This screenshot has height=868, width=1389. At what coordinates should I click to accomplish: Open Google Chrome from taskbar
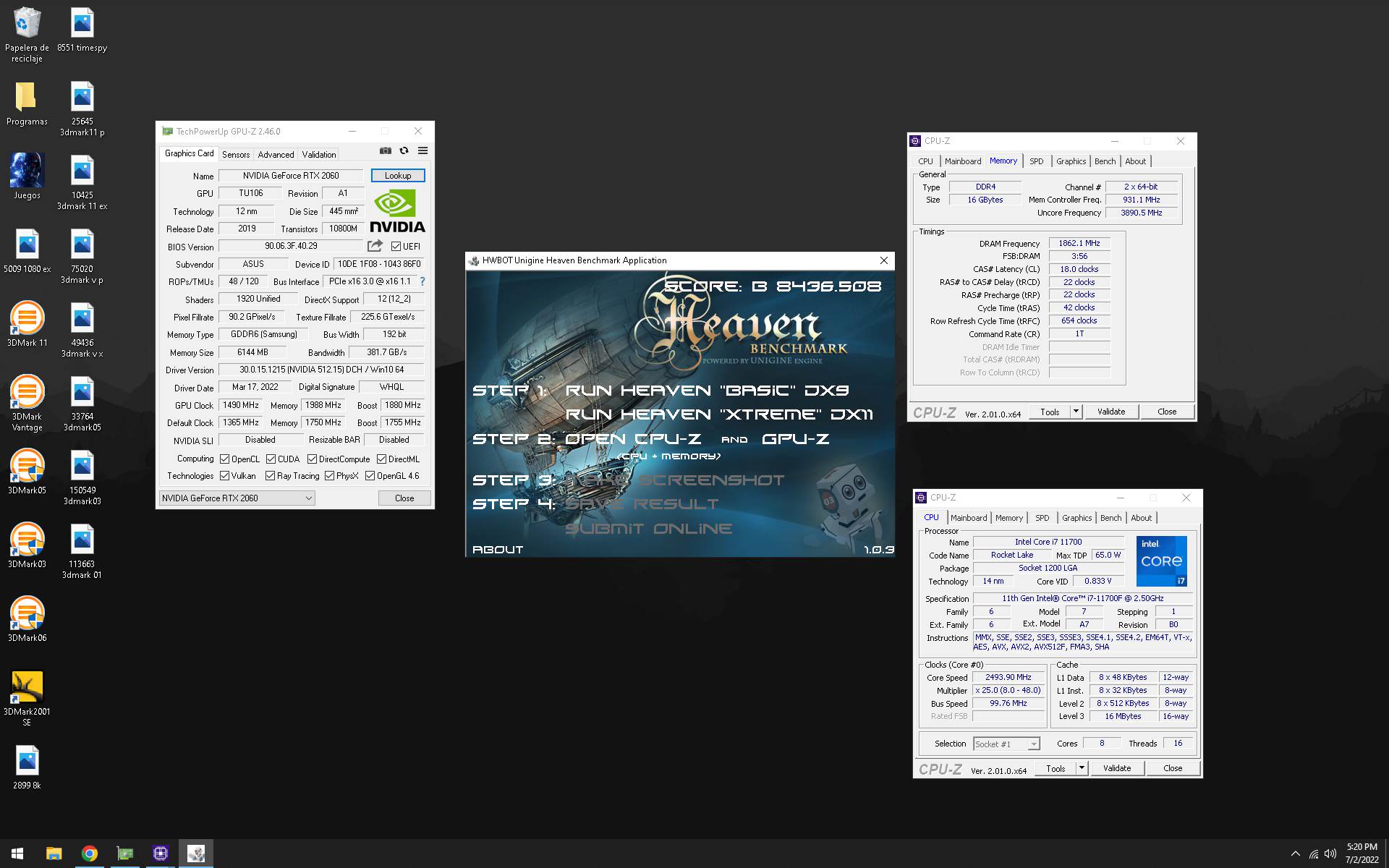[89, 854]
